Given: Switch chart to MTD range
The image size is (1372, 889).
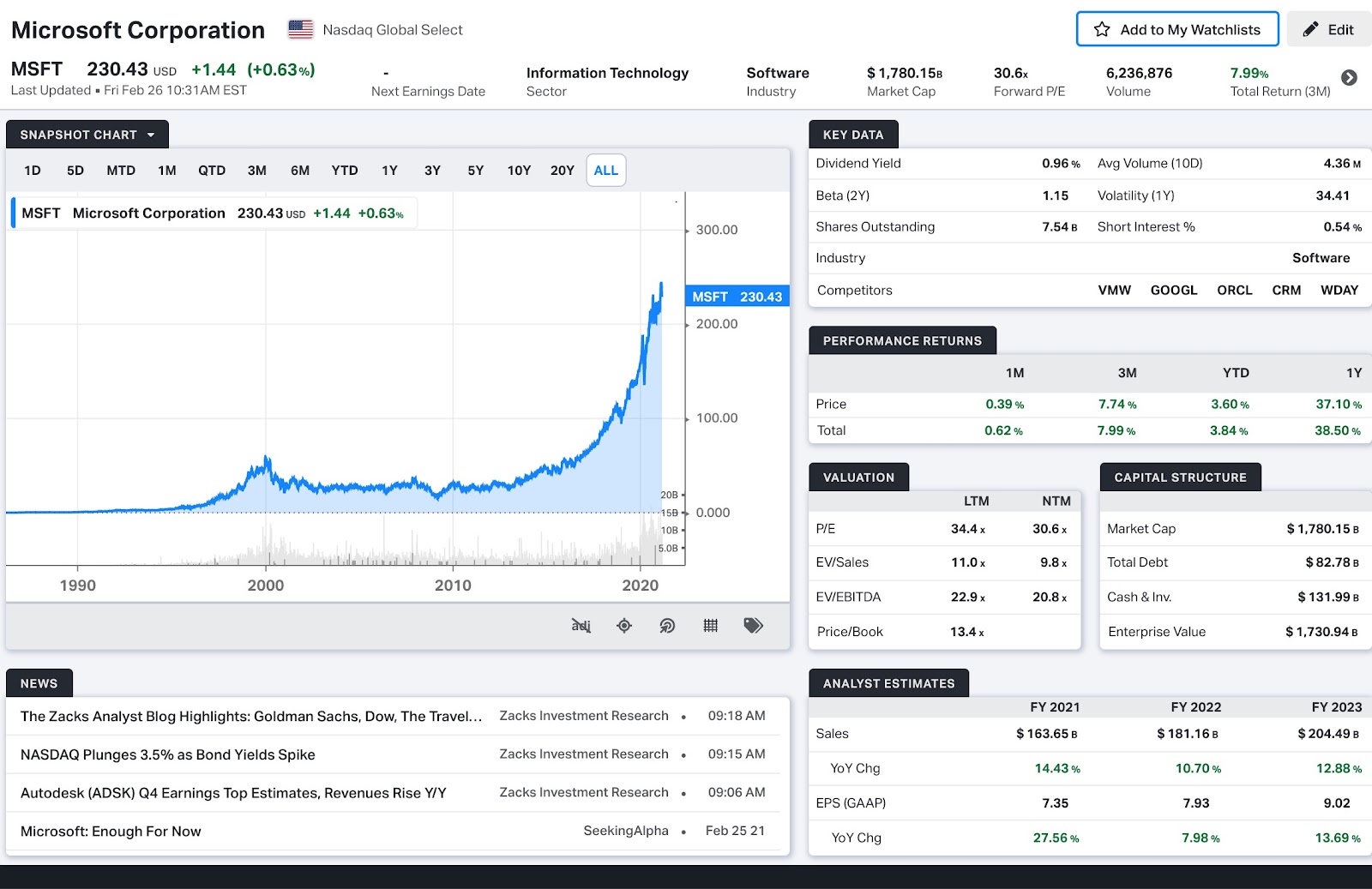Looking at the screenshot, I should 121,171.
